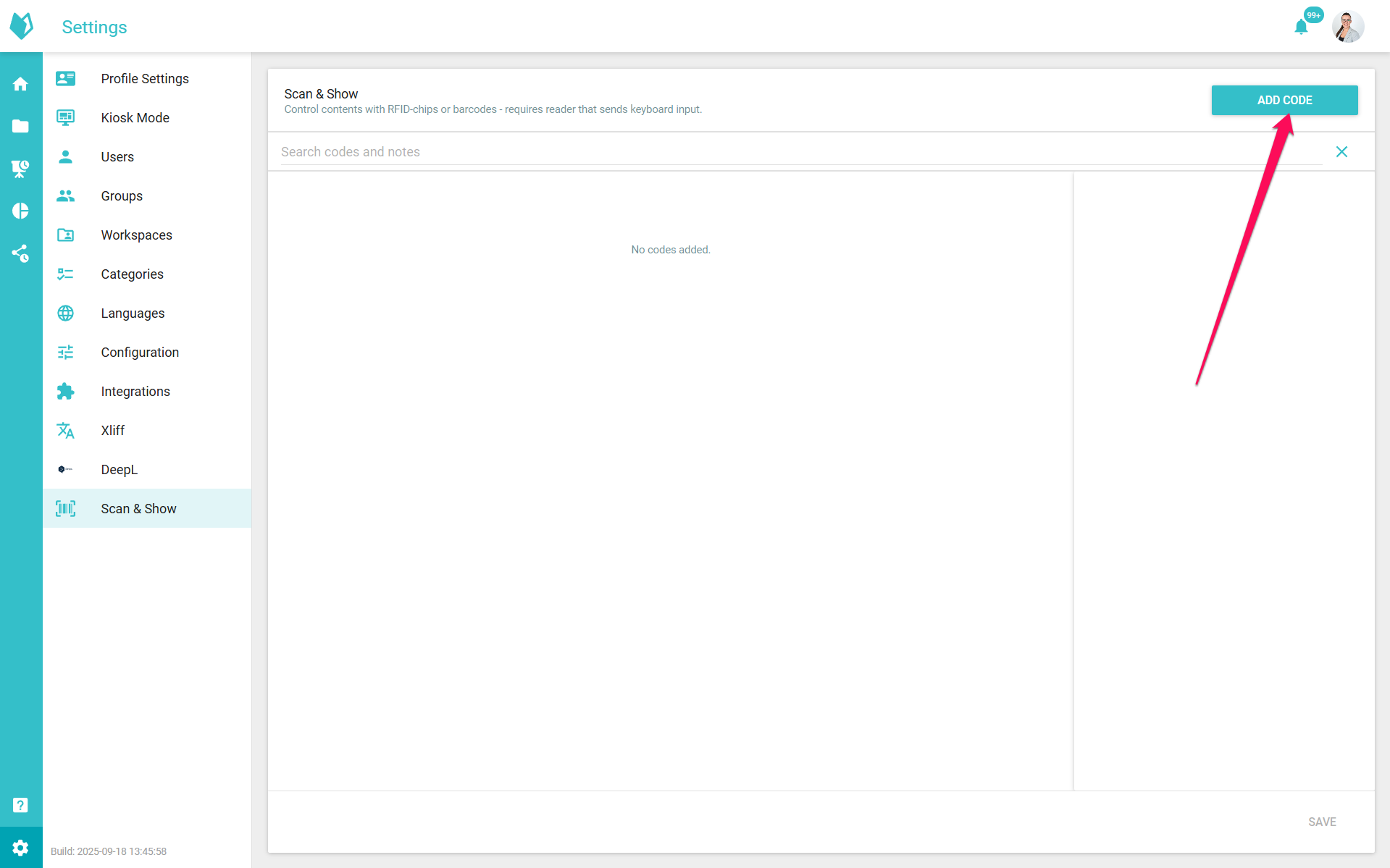1390x868 pixels.
Task: Go to Users settings
Action: [x=117, y=156]
